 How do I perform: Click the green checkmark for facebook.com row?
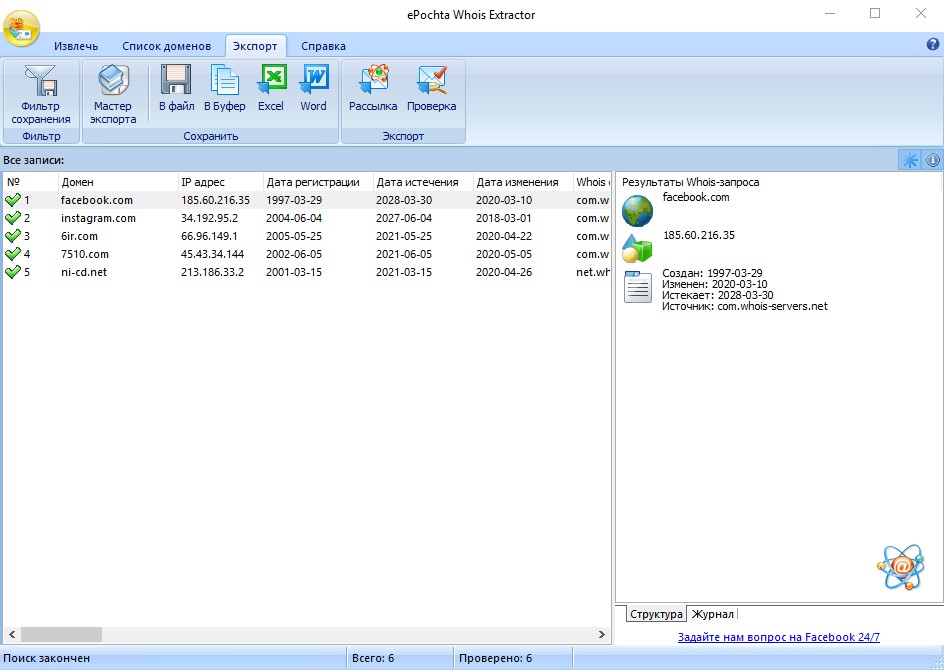click(x=13, y=200)
